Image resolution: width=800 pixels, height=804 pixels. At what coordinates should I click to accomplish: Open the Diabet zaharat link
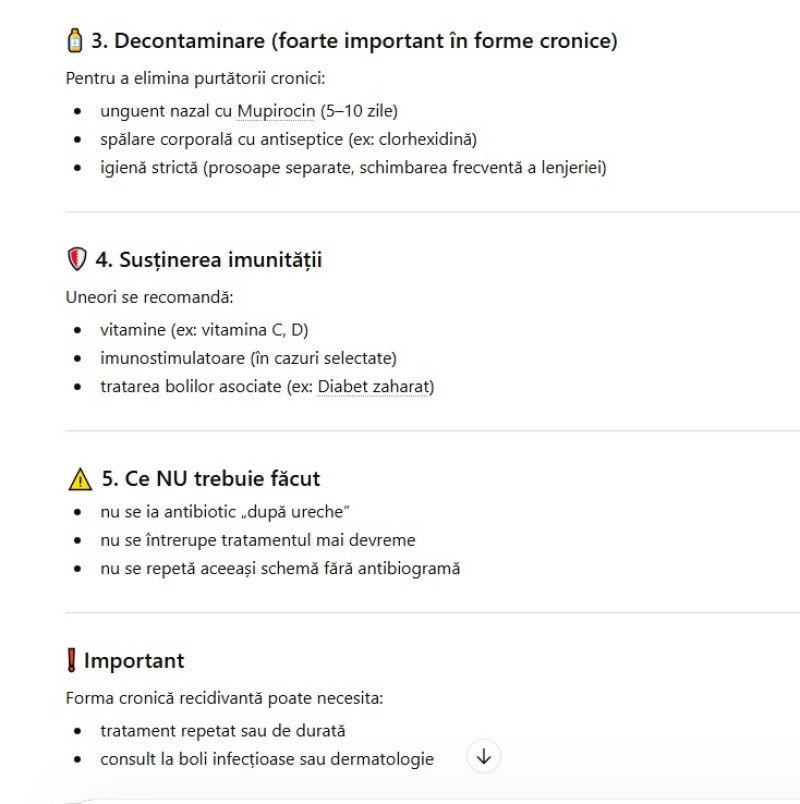point(373,386)
